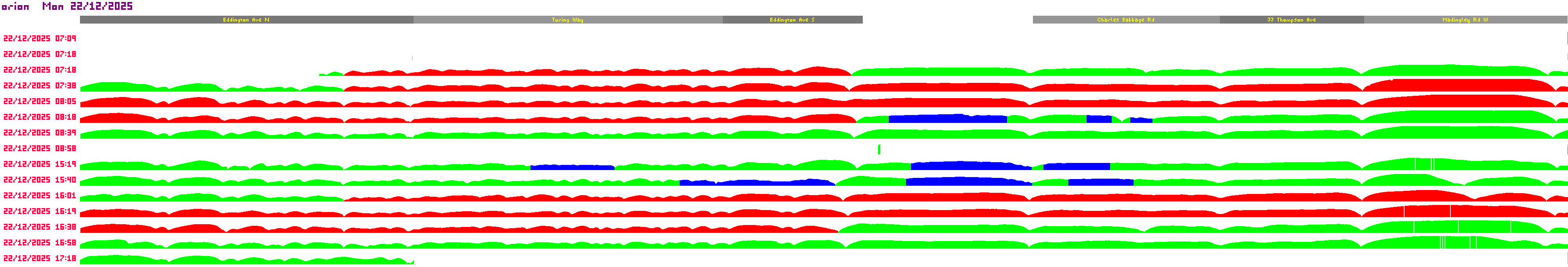Click the 08:39 timestamp label
Screen dimensions: 1568x267
click(x=40, y=133)
